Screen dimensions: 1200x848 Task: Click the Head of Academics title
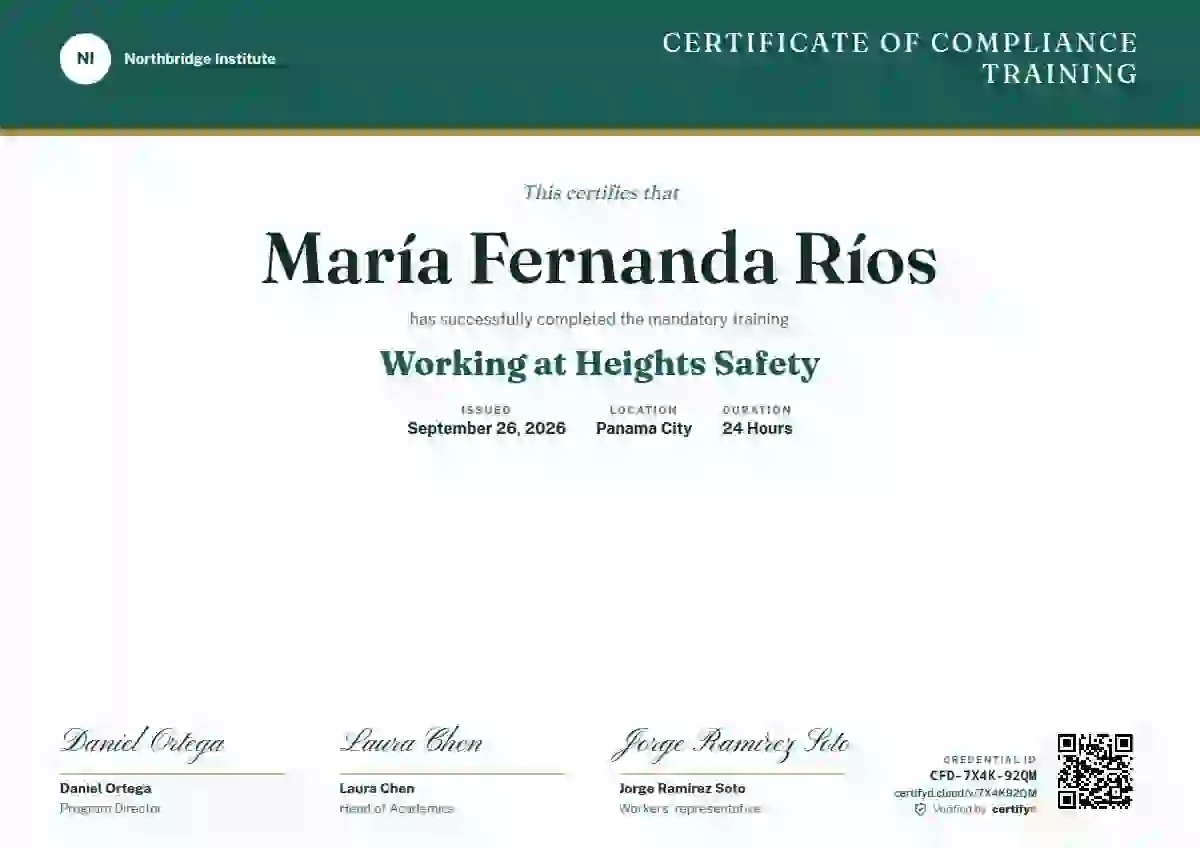(x=396, y=809)
